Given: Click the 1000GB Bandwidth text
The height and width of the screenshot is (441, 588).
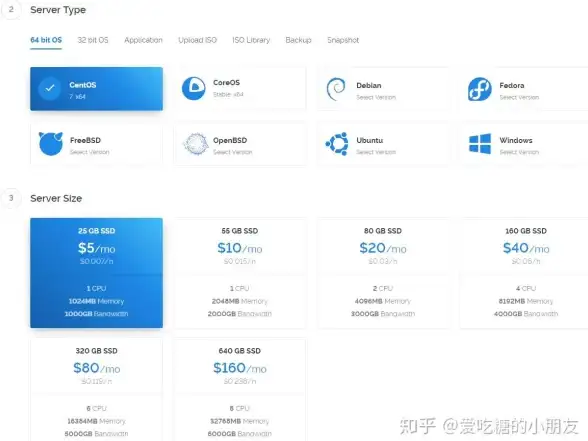Looking at the screenshot, I should coord(96,314).
